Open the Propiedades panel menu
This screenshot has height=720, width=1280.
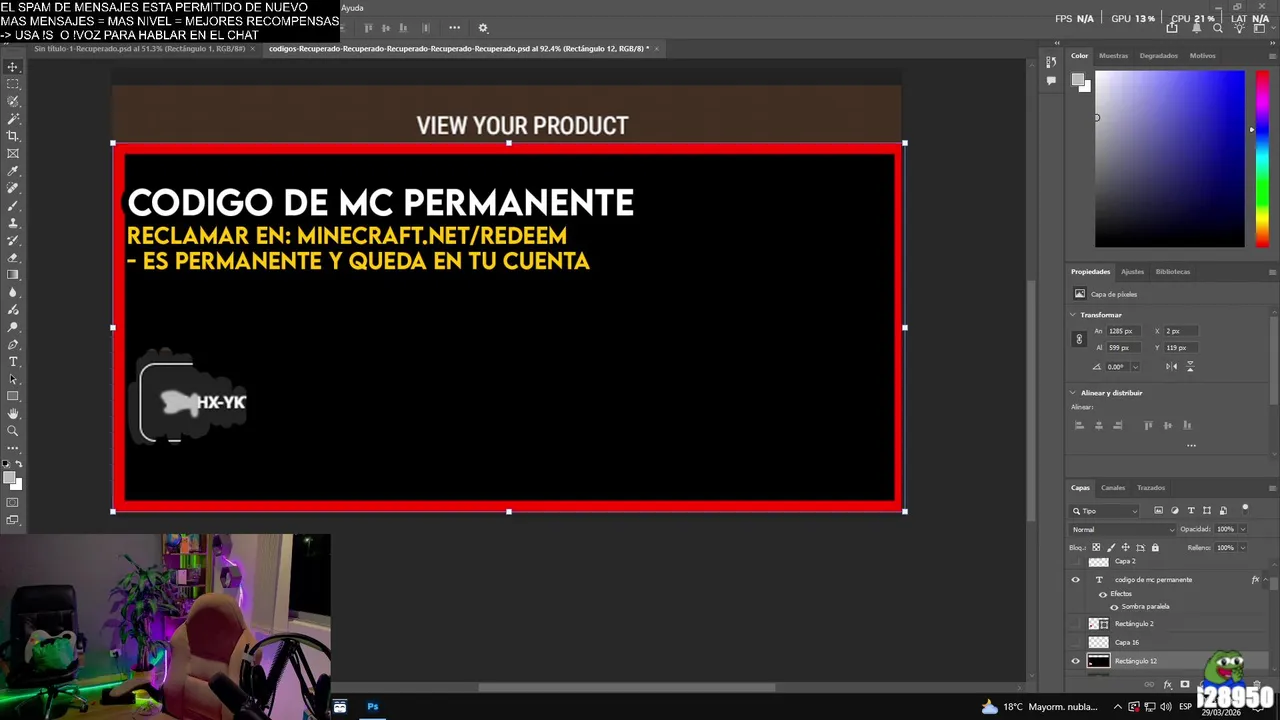pyautogui.click(x=1272, y=272)
